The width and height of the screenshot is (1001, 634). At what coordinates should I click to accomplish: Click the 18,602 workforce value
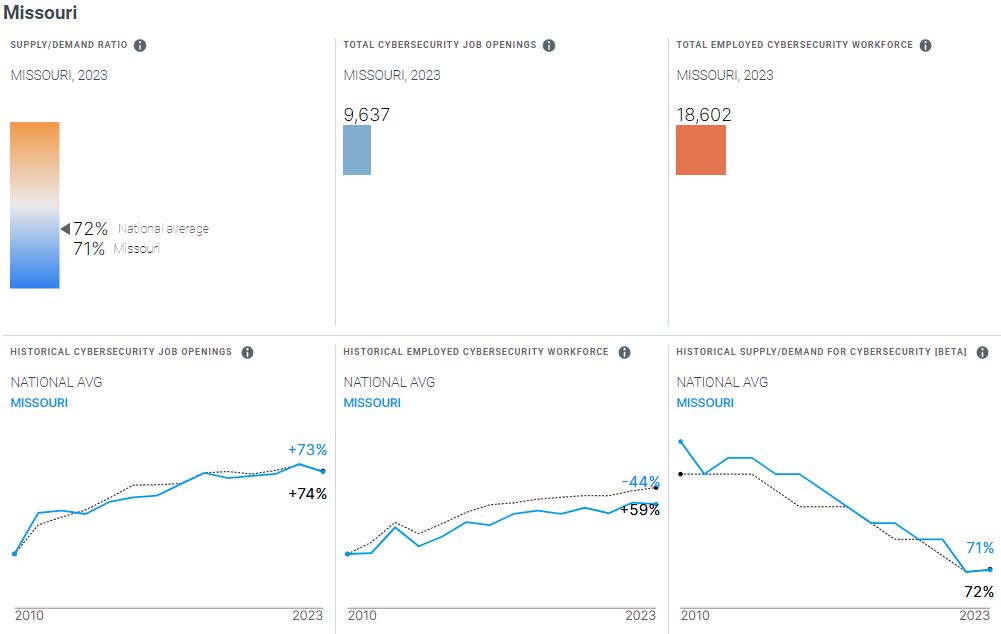(x=704, y=115)
